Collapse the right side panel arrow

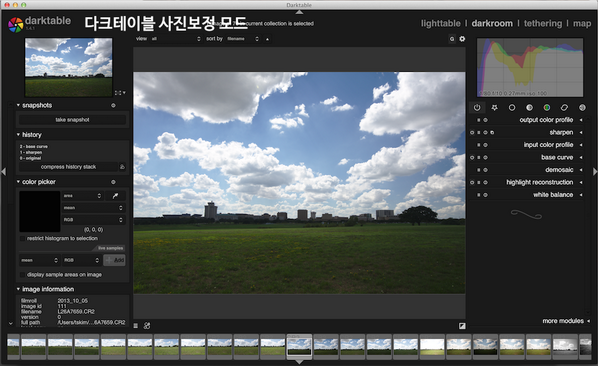pyautogui.click(x=595, y=172)
